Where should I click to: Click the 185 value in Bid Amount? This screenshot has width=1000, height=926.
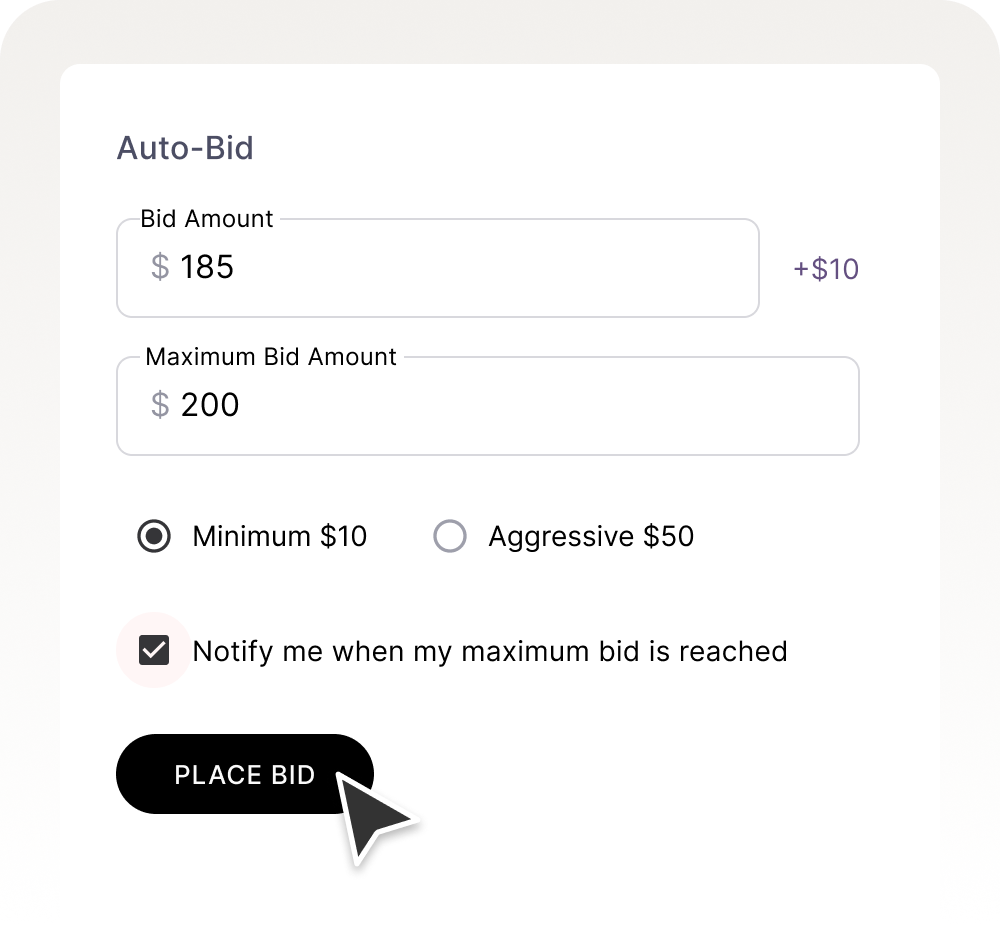207,267
